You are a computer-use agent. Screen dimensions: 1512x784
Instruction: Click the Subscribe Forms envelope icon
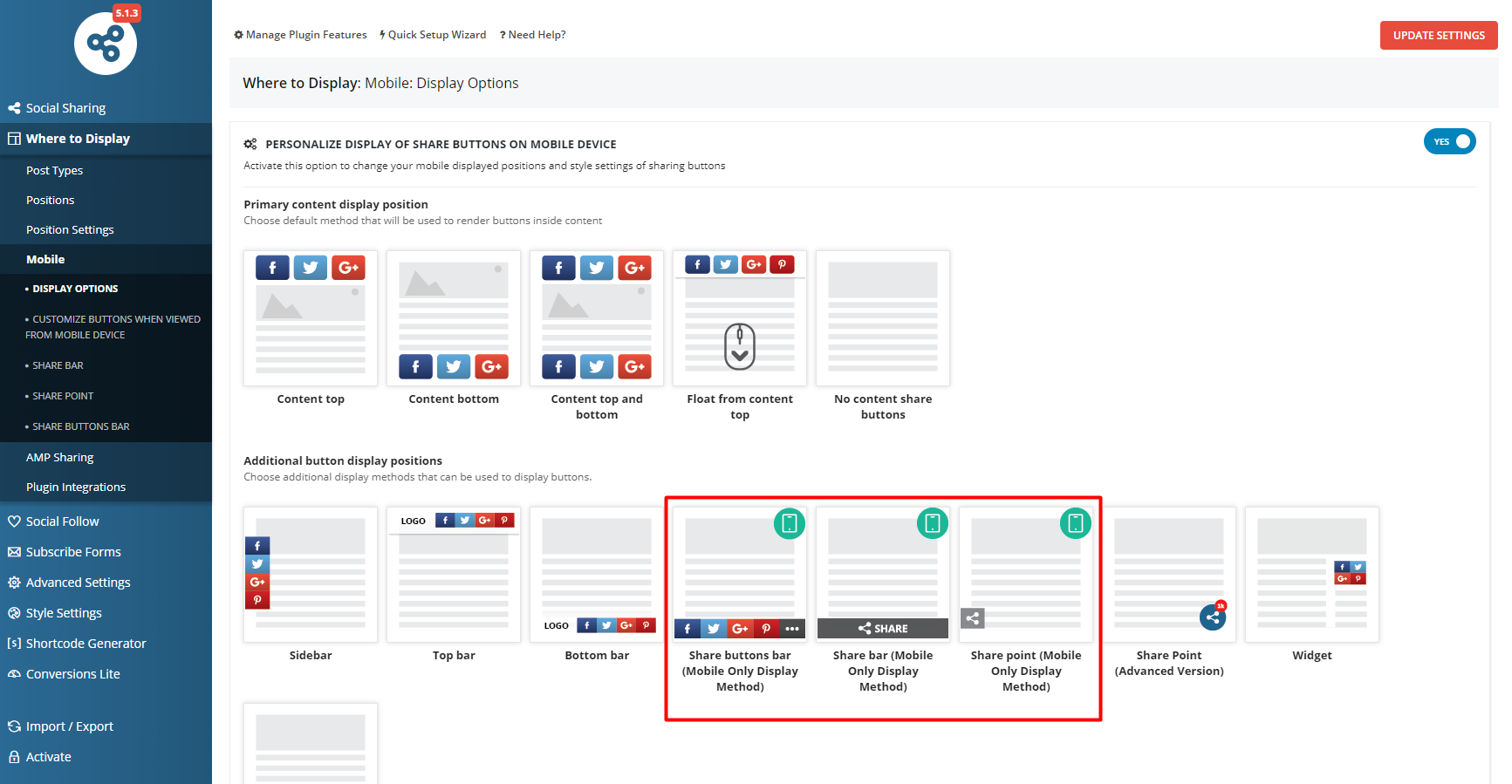tap(14, 552)
